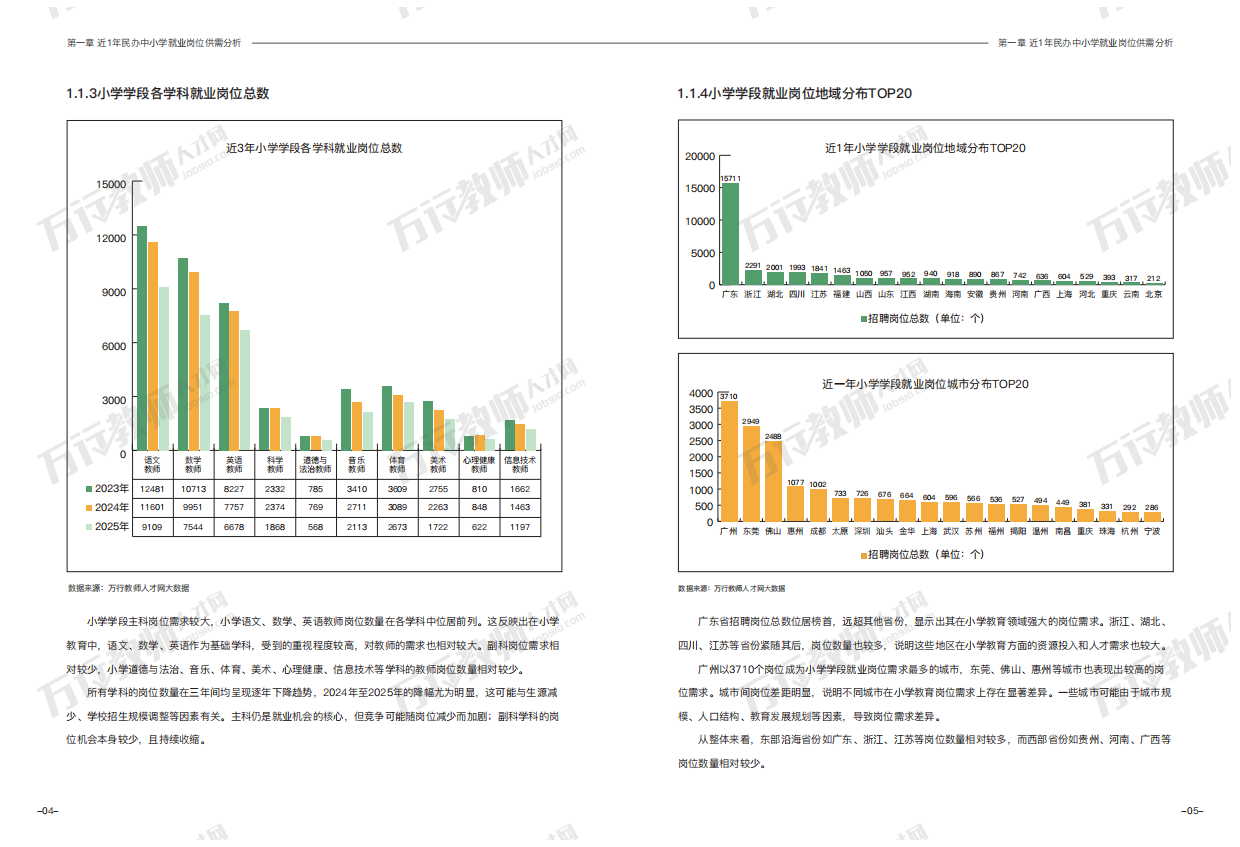Screen dimensions: 1240x847
Task: Click the 东莞 city axis label
Action: point(751,532)
